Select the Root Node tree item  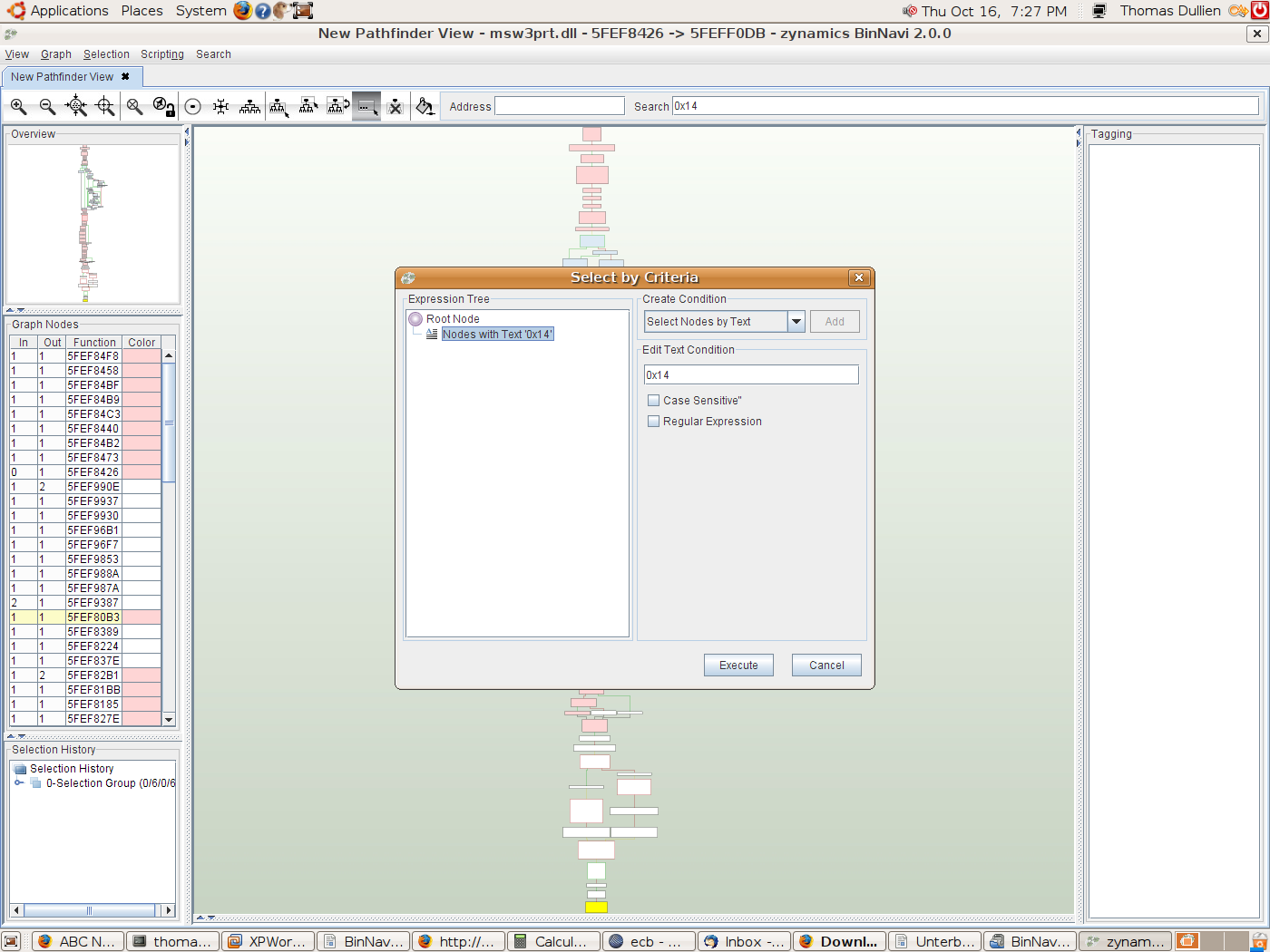click(453, 319)
